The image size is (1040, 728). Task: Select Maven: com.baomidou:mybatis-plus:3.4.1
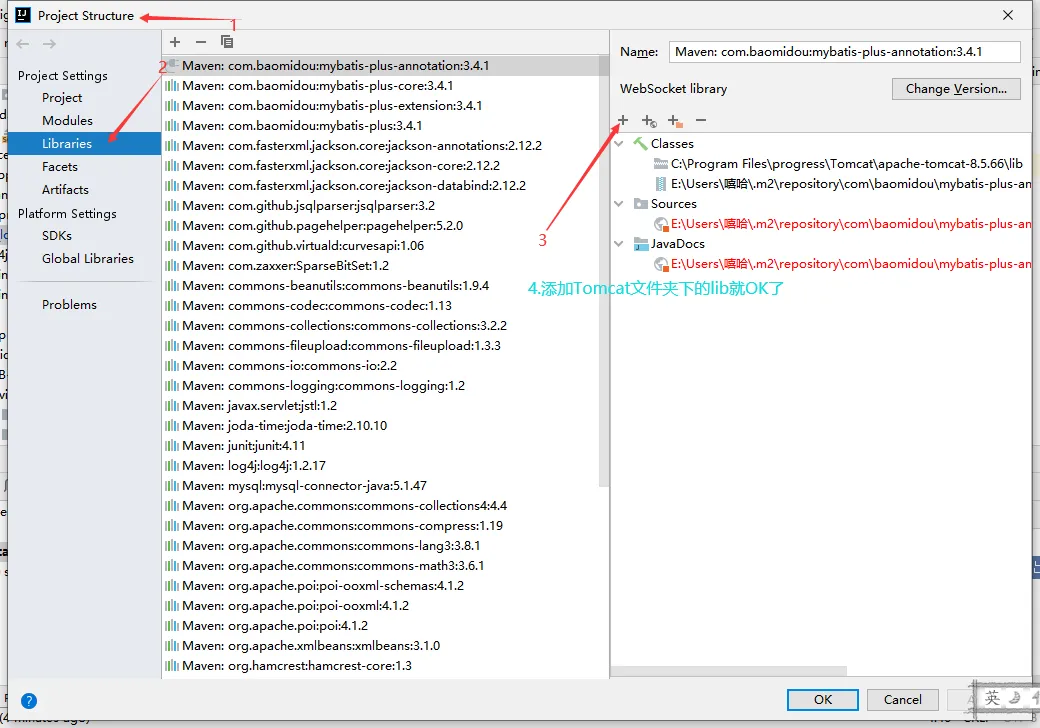tap(383, 125)
